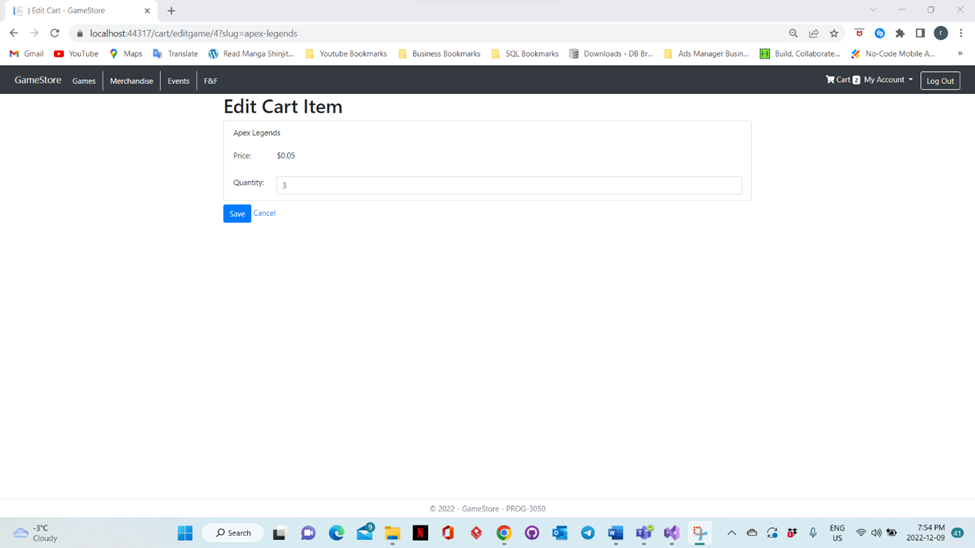Open the Games nav item
The width and height of the screenshot is (975, 548).
click(x=84, y=81)
